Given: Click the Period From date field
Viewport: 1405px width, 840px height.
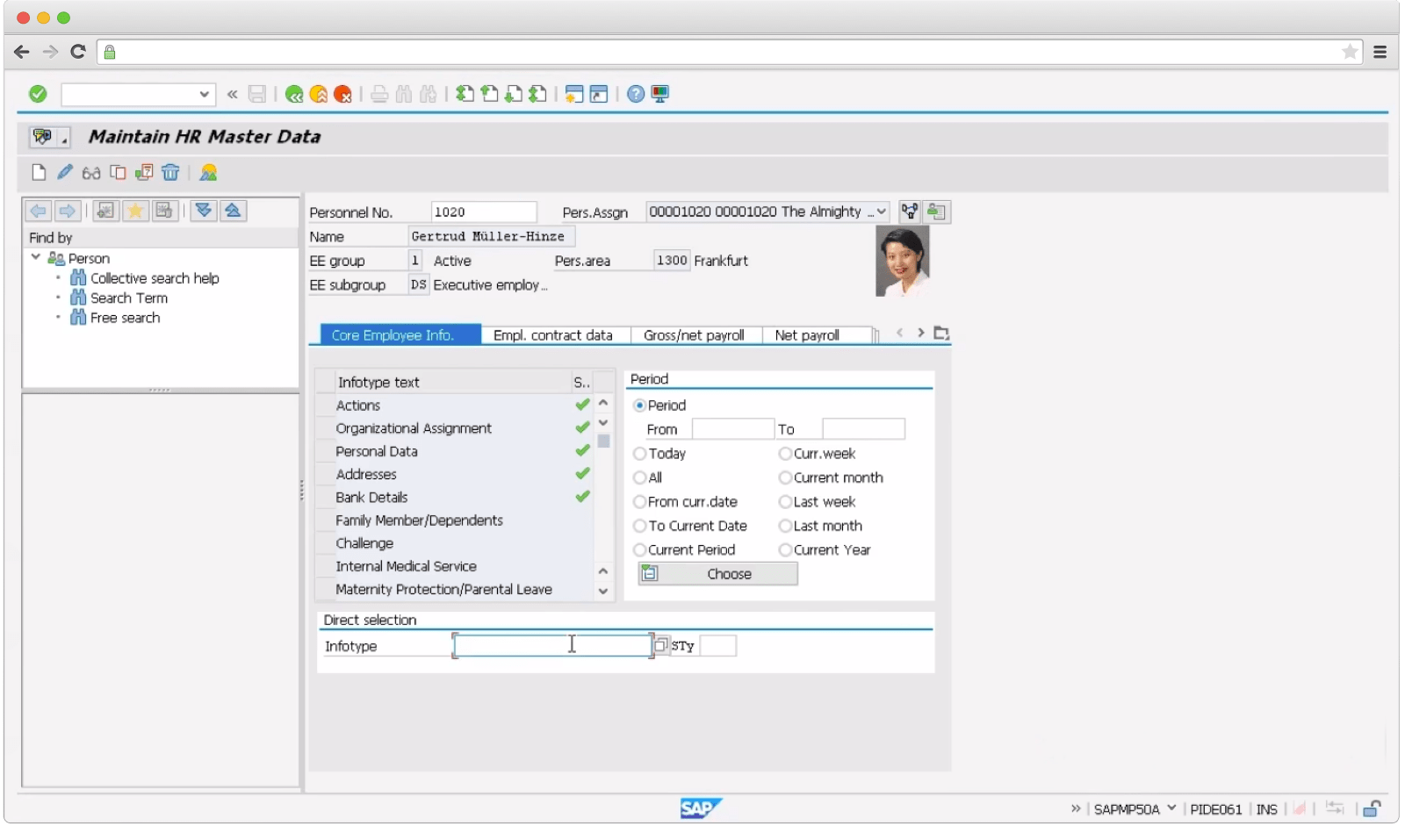Looking at the screenshot, I should click(x=732, y=429).
